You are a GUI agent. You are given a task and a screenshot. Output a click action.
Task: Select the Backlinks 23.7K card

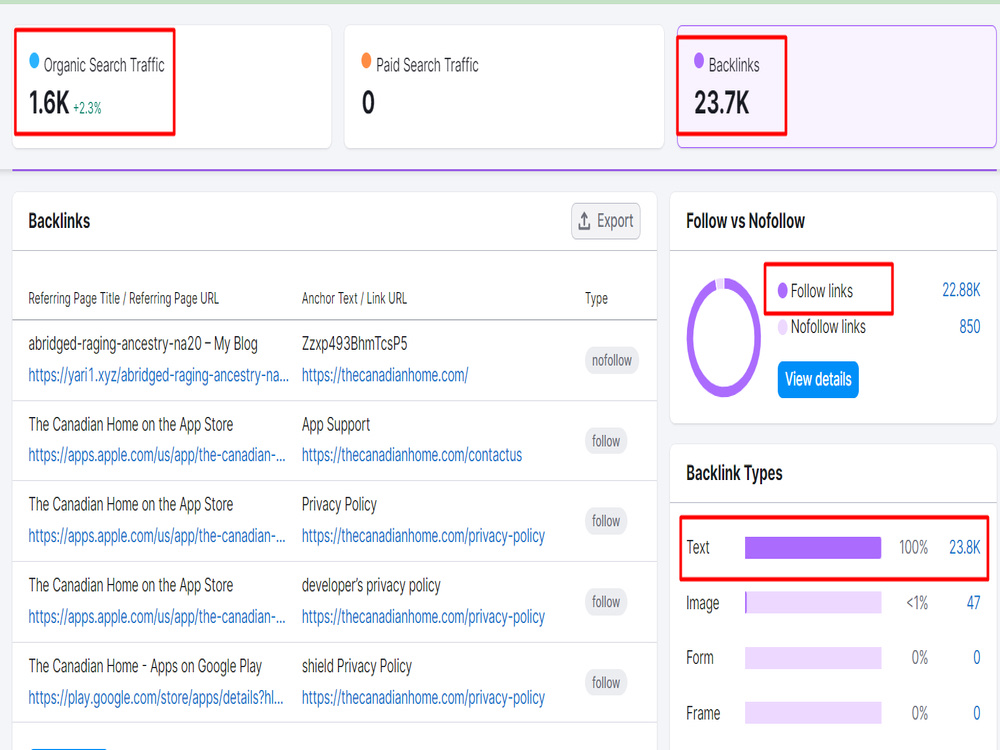837,87
